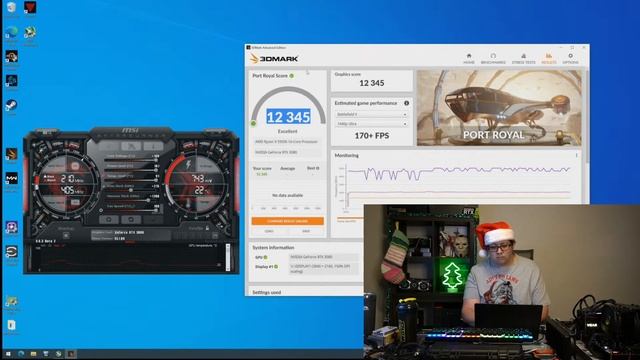Click Afterburner apply checkmark button
Viewport: 640px width, 360px height.
click(153, 219)
